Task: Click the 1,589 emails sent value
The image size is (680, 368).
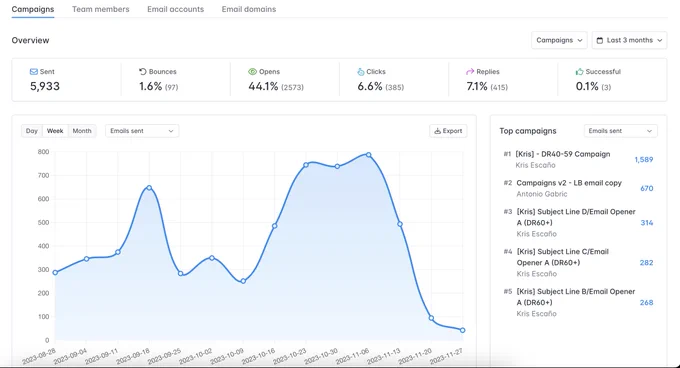Action: coord(644,160)
